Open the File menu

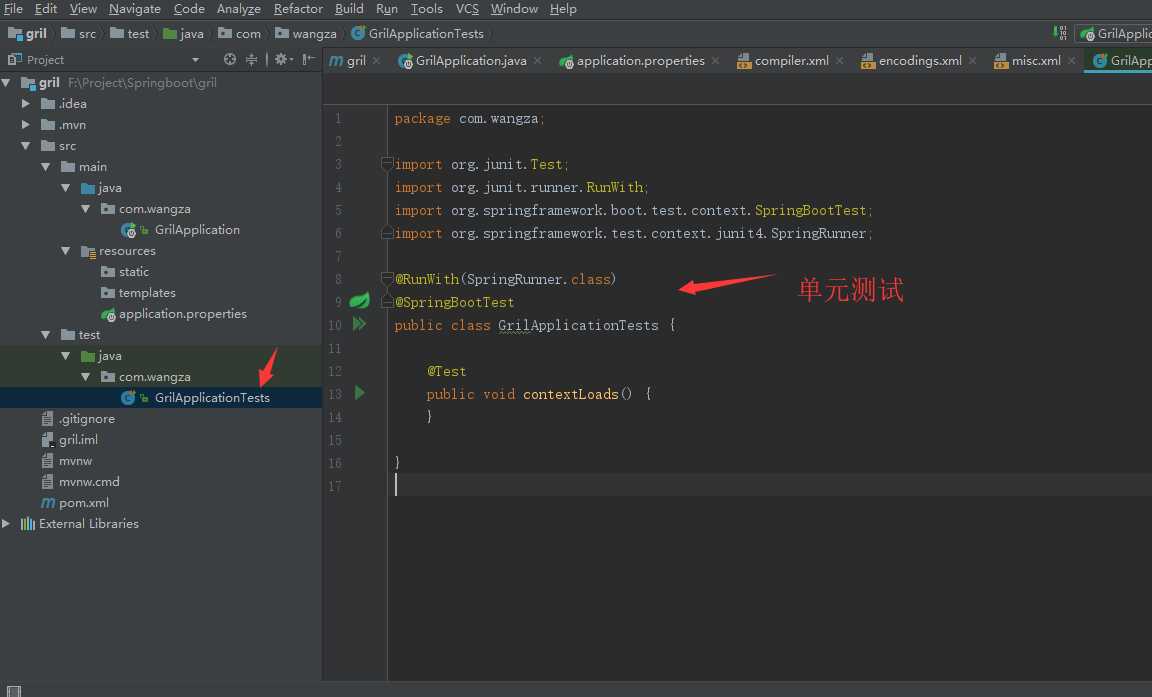coord(13,9)
